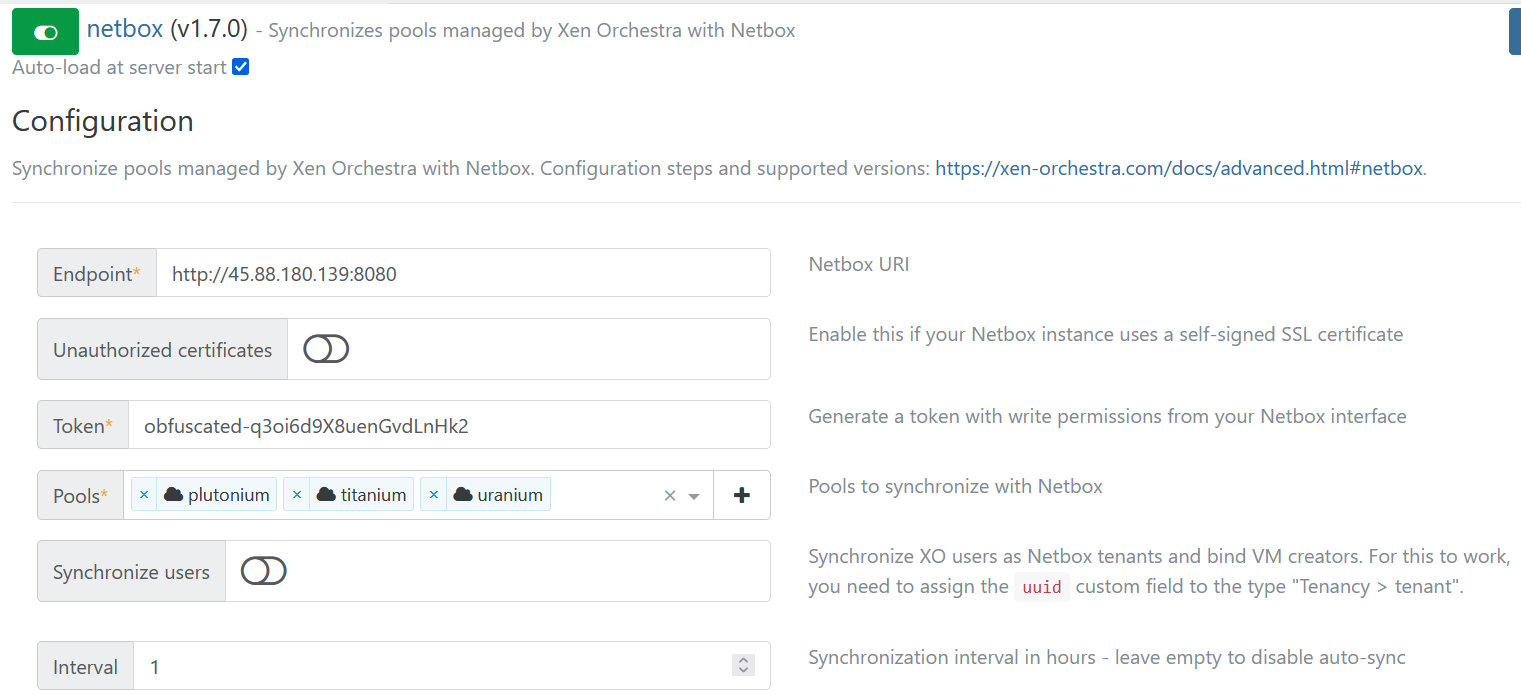Enable Unauthorized certificates toggle
1521x695 pixels.
326,349
